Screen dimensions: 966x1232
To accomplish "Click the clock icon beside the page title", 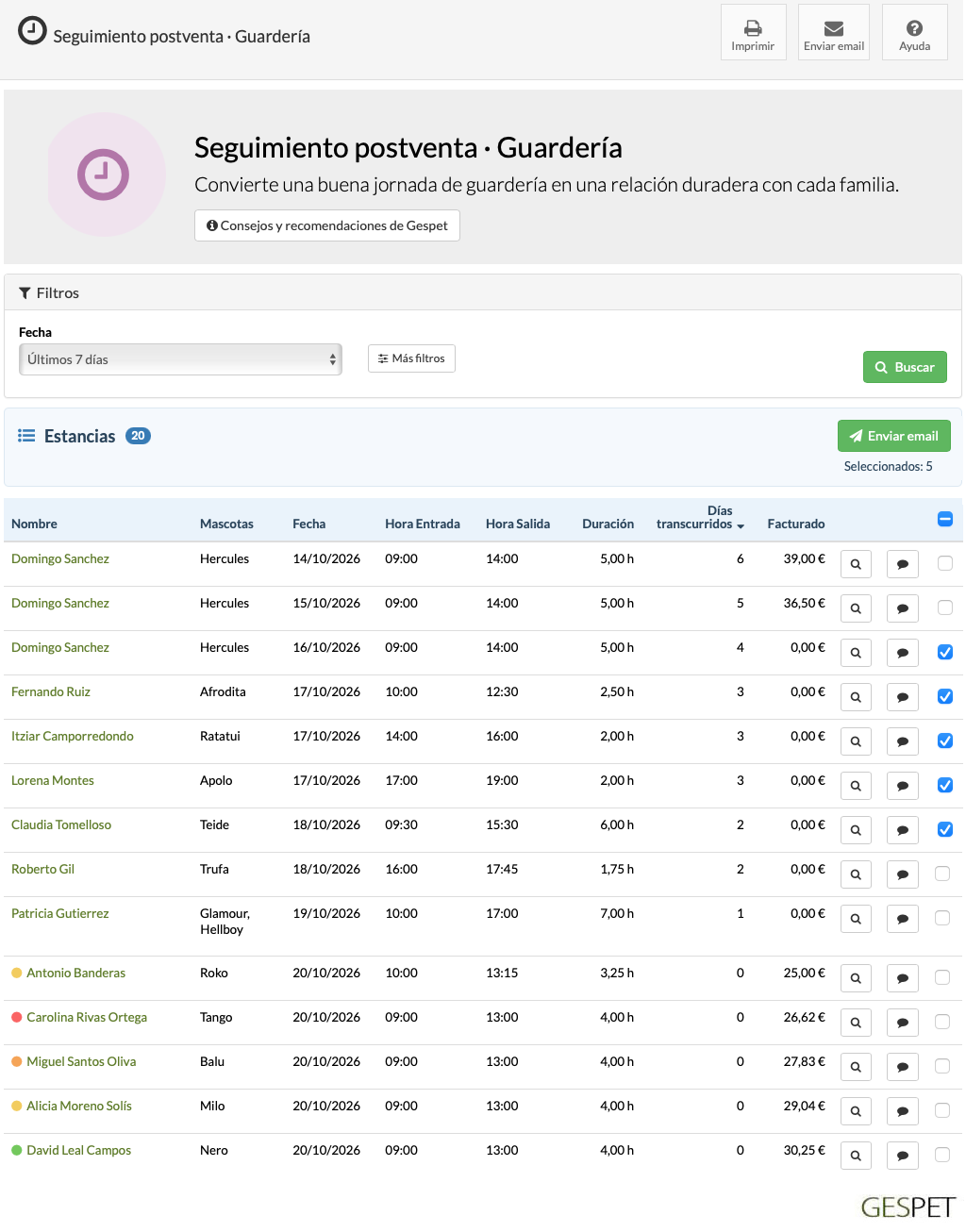I will [x=32, y=31].
